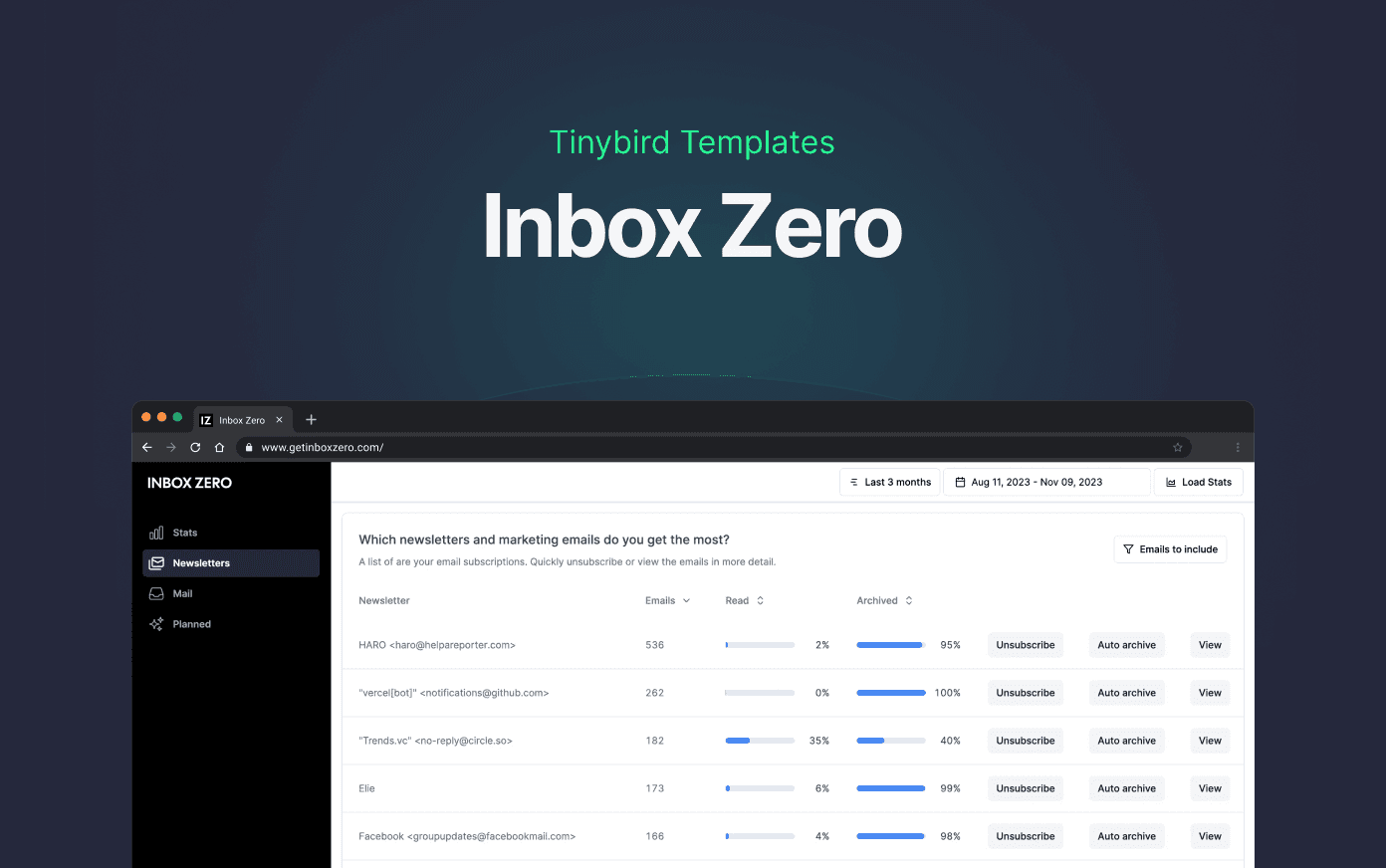View vercel[bot] emails
This screenshot has width=1386, height=868.
click(1210, 693)
